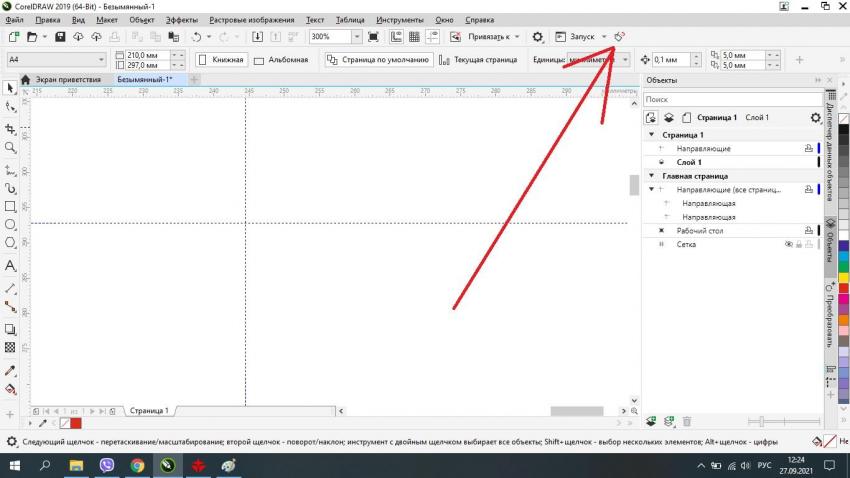This screenshot has width=850, height=478.
Task: Select the Text tool in toolbox
Action: click(x=11, y=266)
